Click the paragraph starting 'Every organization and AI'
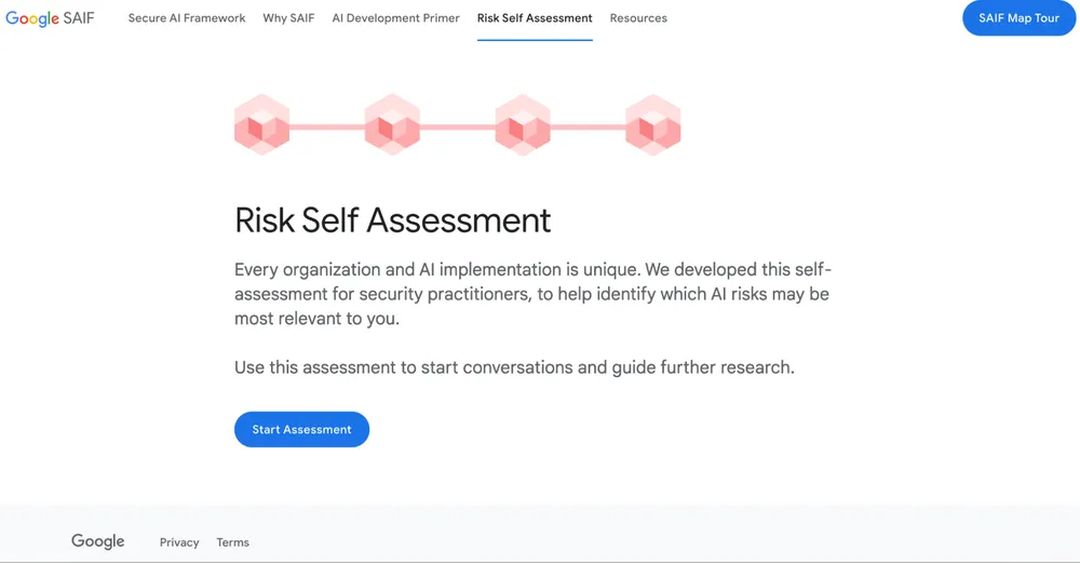This screenshot has width=1080, height=563. pos(532,294)
